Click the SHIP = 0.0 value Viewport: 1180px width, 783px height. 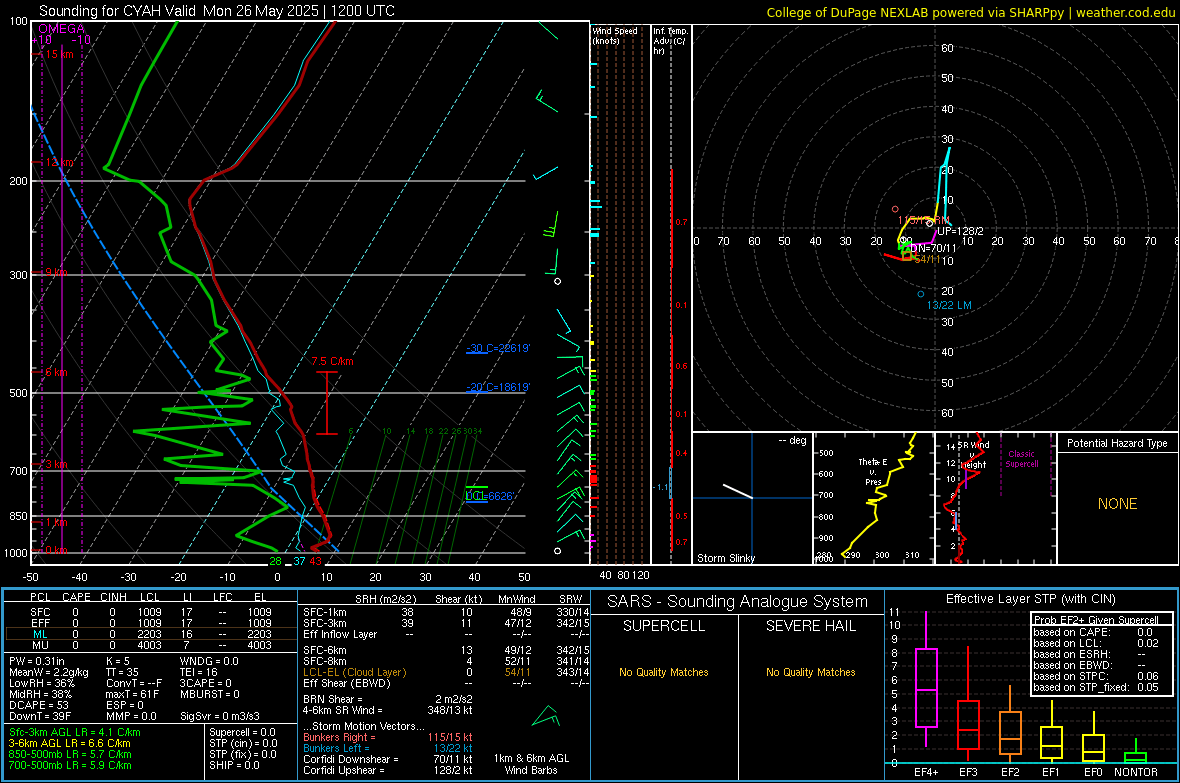coord(234,765)
